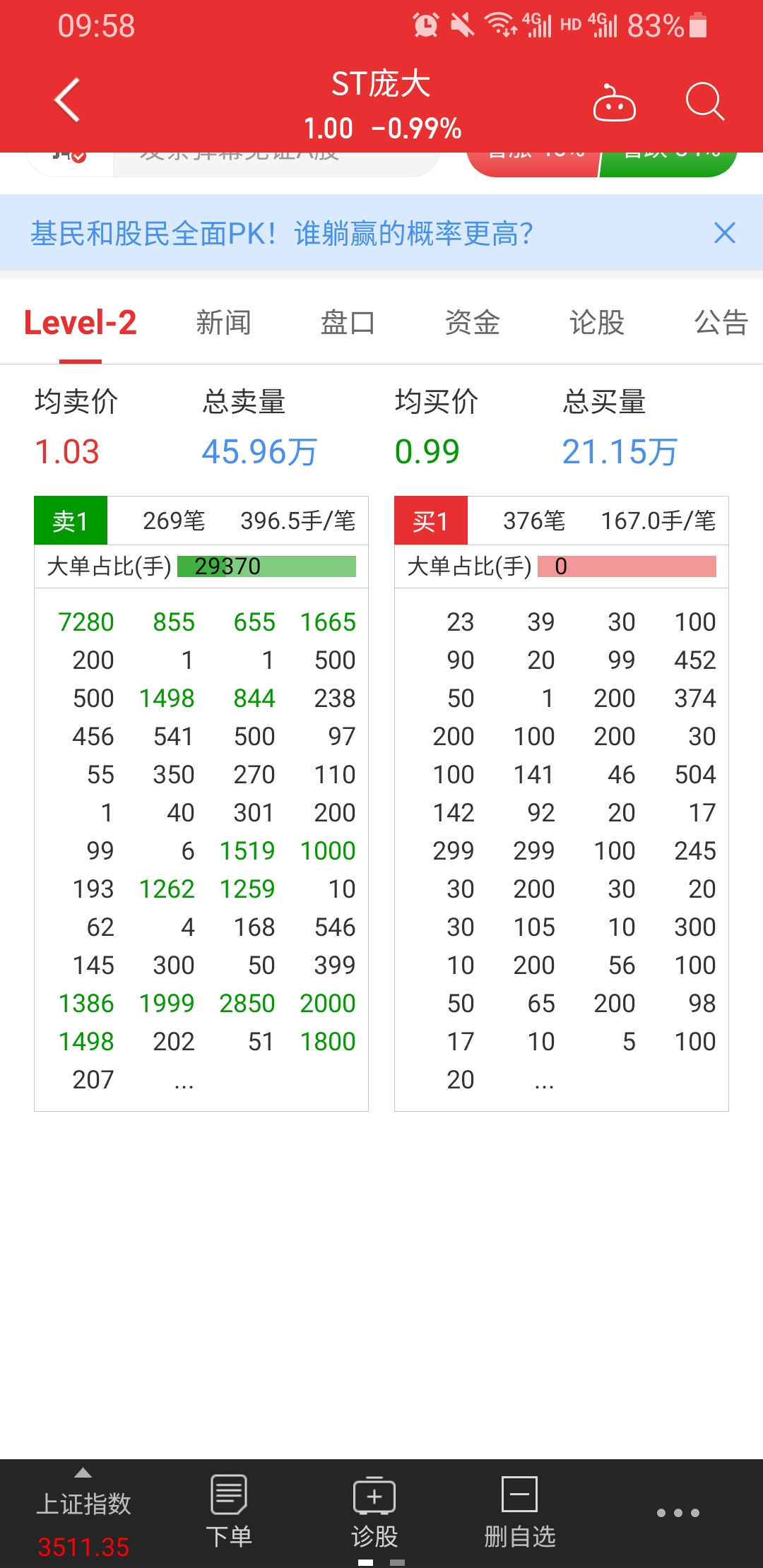763x1568 pixels.
Task: Tap the alarm clock status icon
Action: point(426,25)
